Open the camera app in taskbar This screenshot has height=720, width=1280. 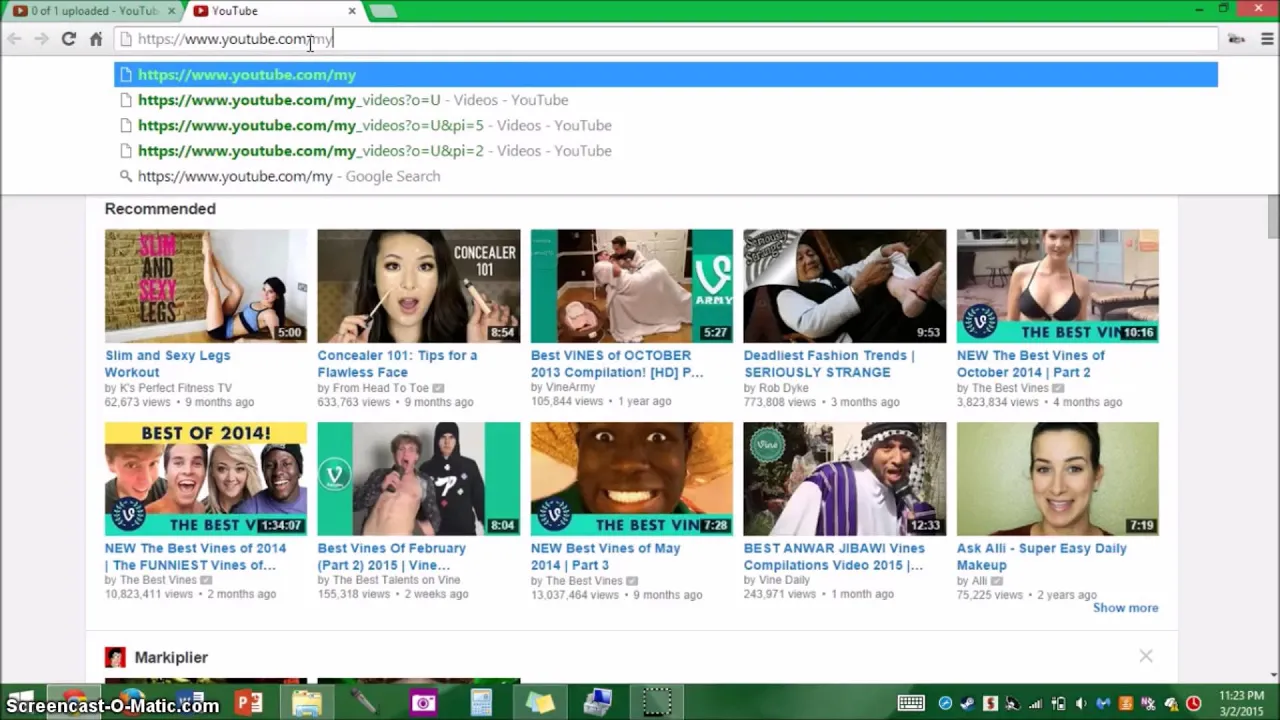pos(423,703)
